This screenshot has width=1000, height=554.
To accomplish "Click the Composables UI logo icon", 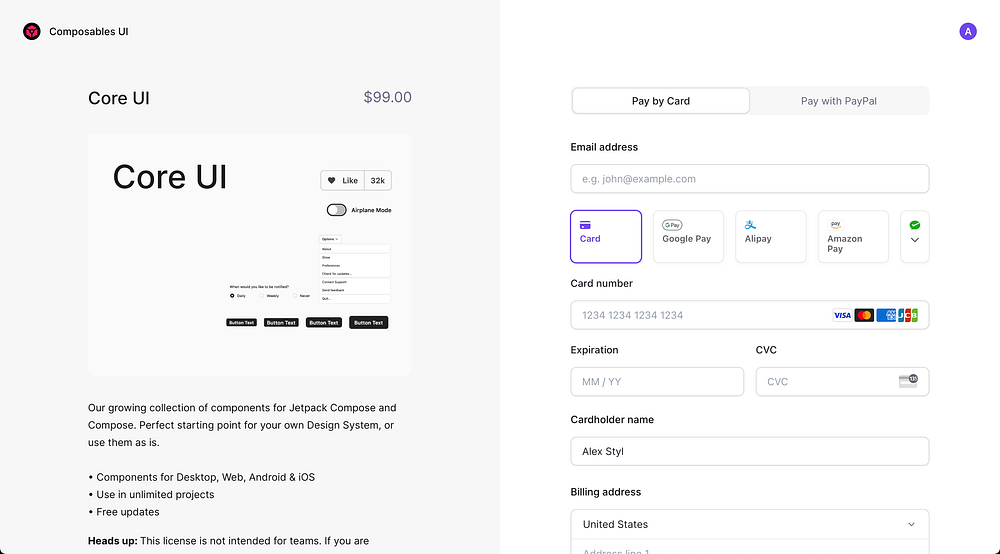I will (x=32, y=32).
